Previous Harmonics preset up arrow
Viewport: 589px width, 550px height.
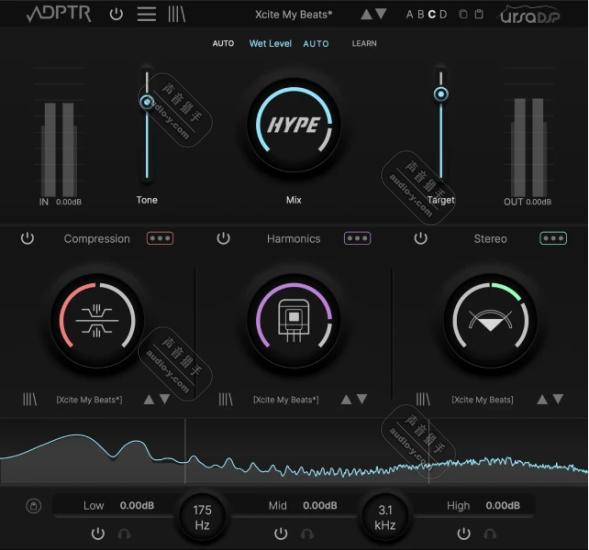pyautogui.click(x=346, y=399)
